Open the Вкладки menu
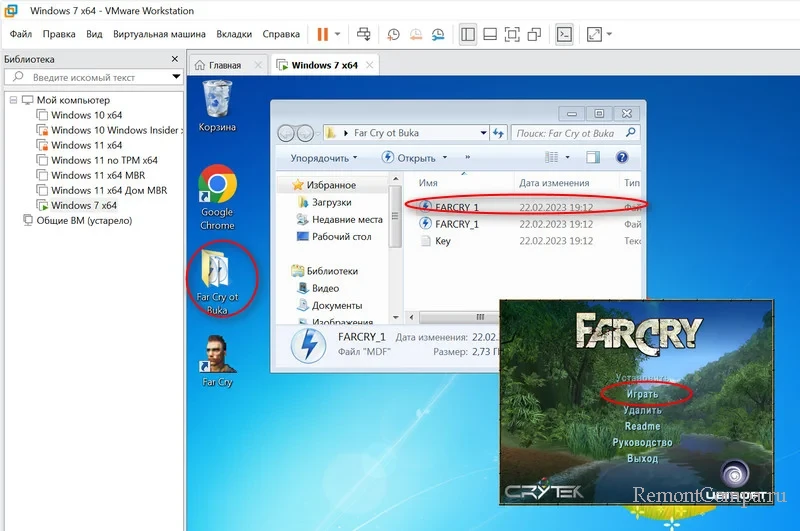 pyautogui.click(x=234, y=34)
